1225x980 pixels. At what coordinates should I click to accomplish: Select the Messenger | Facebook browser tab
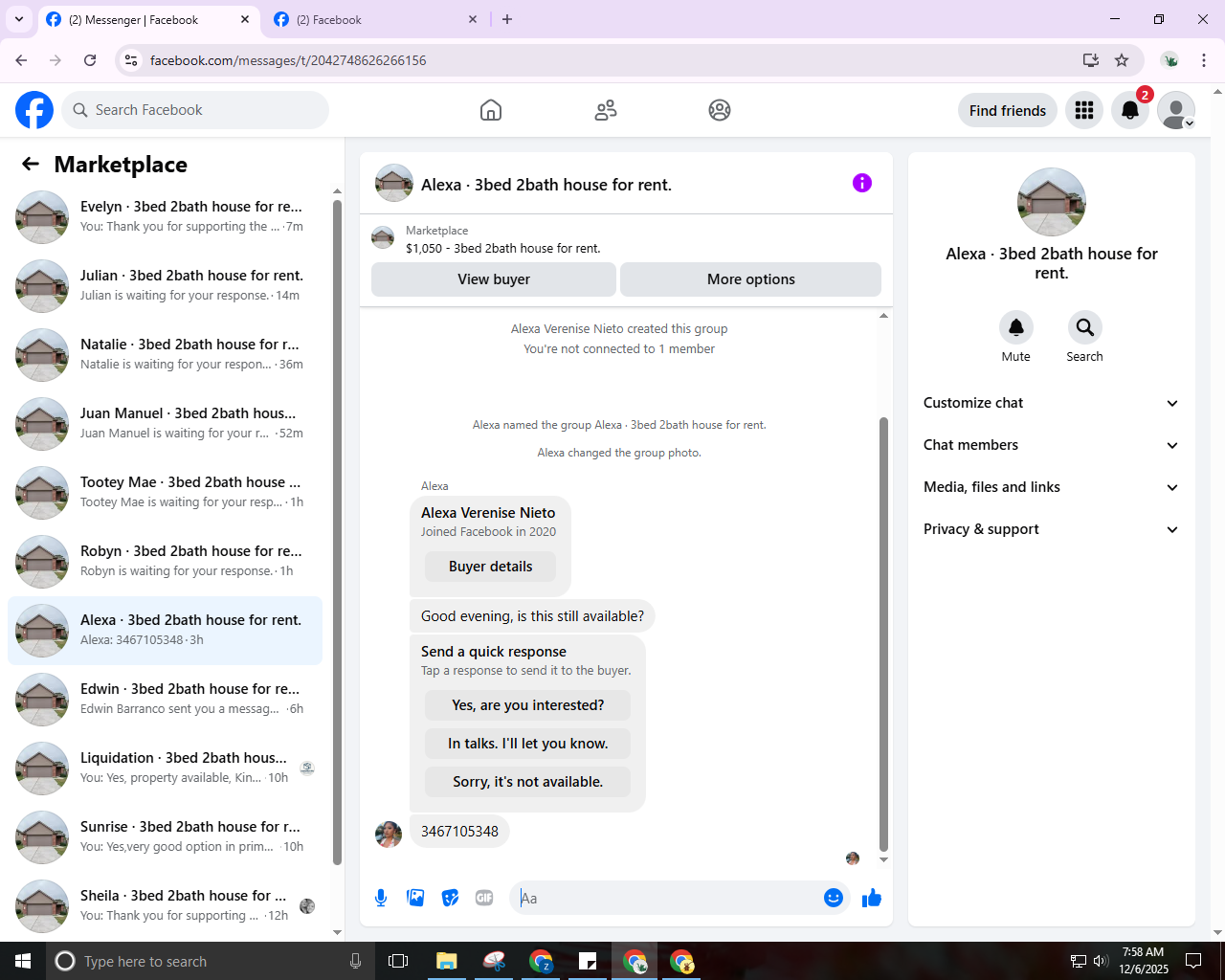pos(148,19)
